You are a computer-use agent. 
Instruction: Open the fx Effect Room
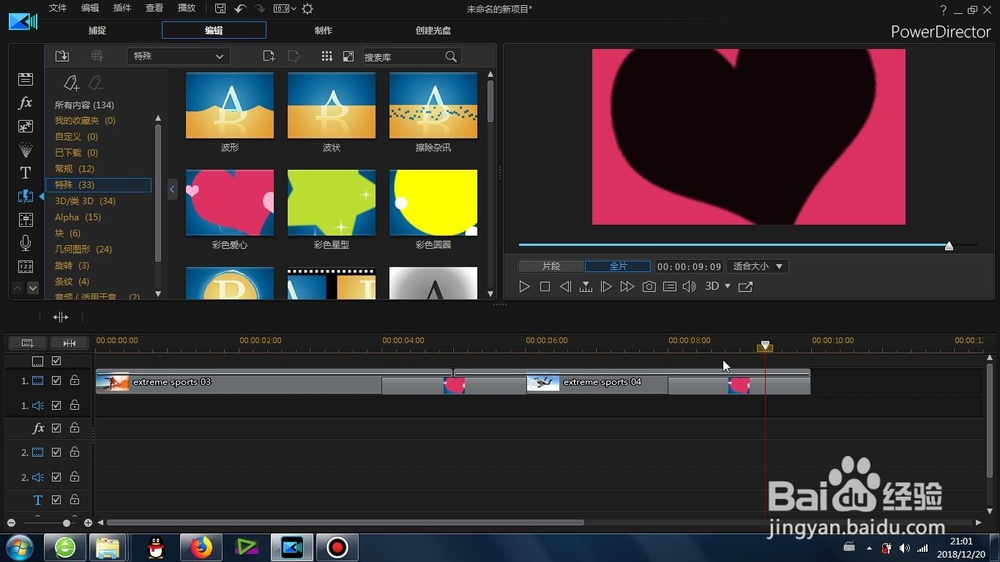[26, 102]
